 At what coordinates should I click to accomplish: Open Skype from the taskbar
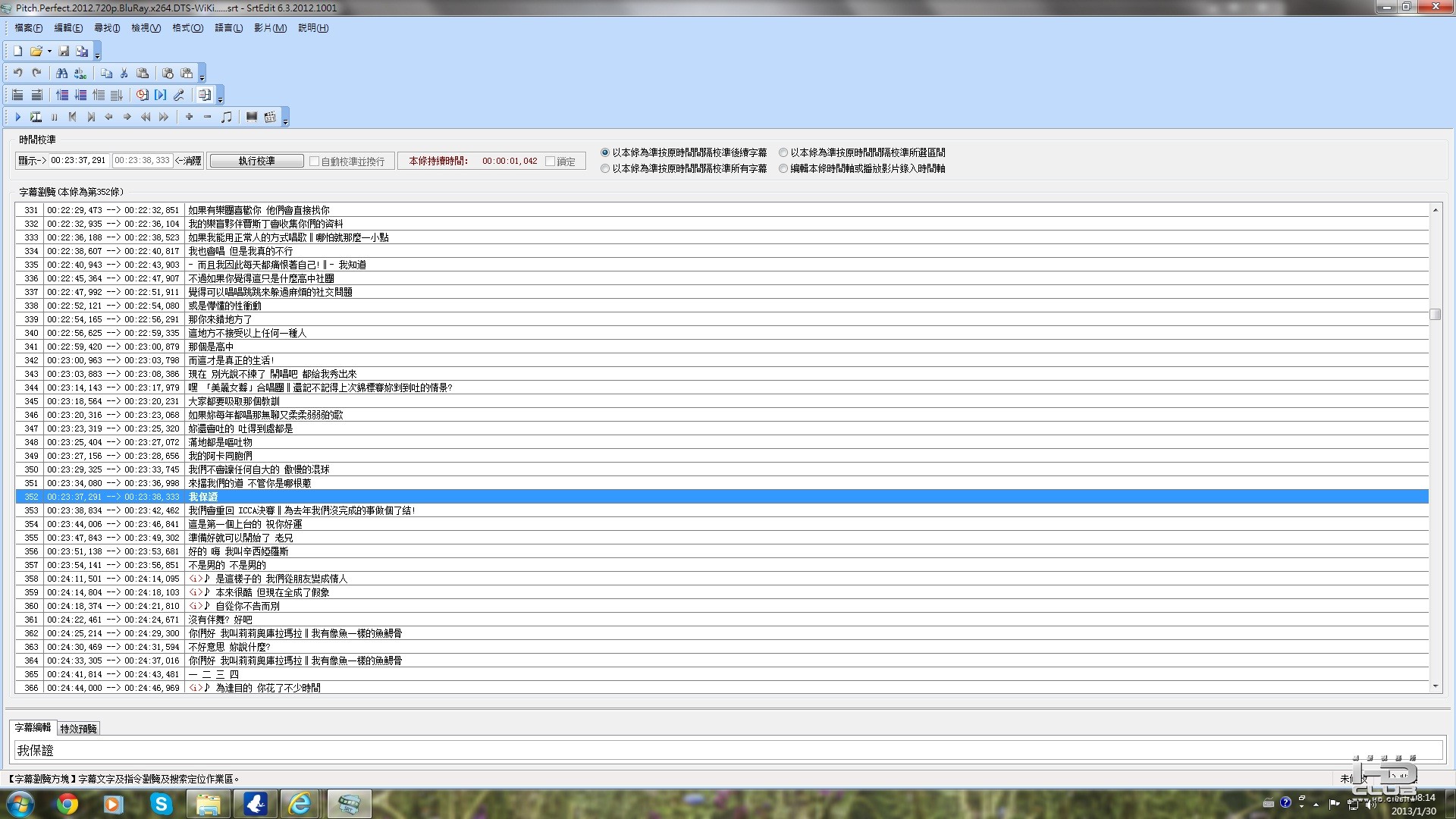tap(161, 804)
